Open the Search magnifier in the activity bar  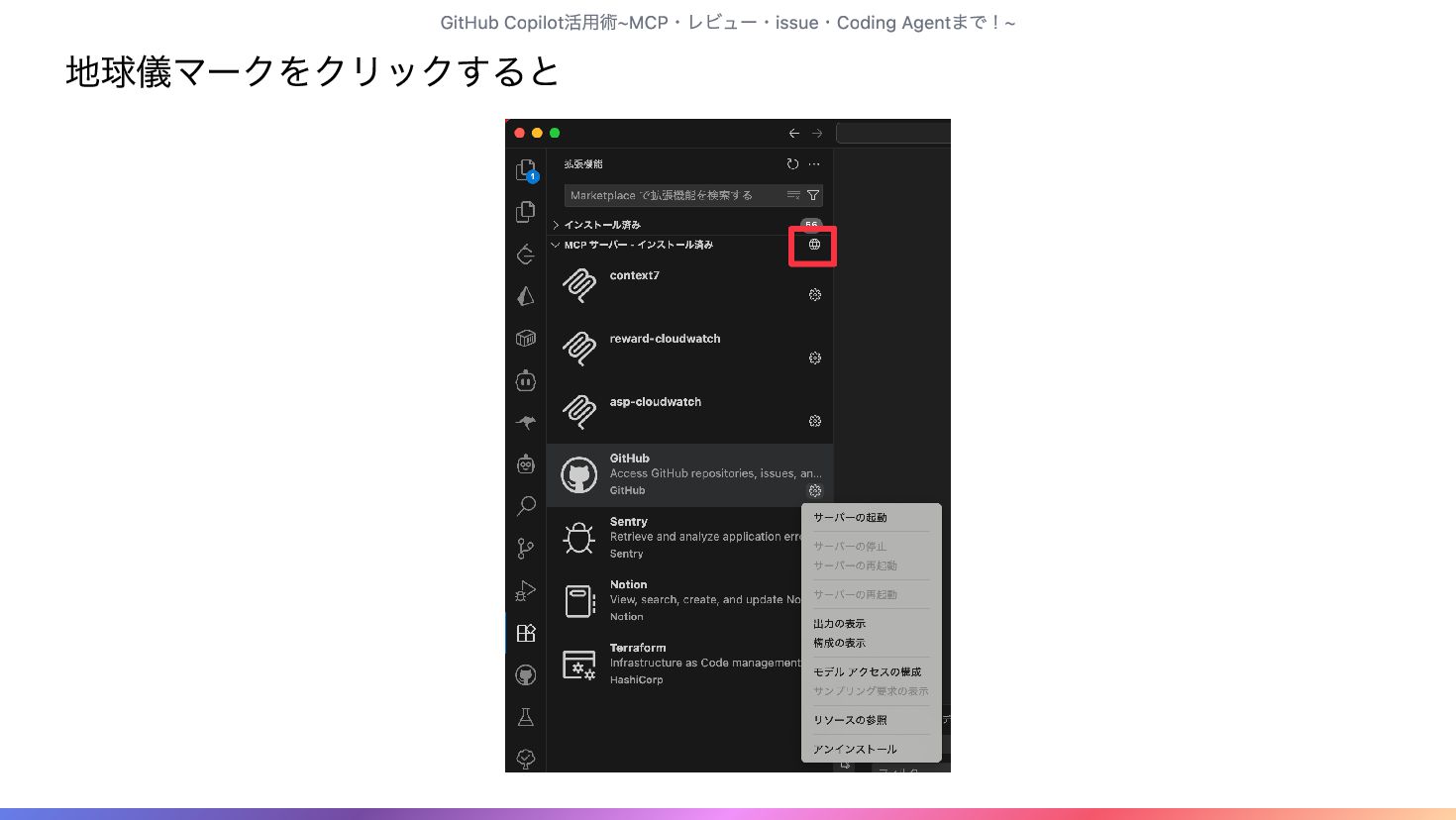tap(526, 506)
